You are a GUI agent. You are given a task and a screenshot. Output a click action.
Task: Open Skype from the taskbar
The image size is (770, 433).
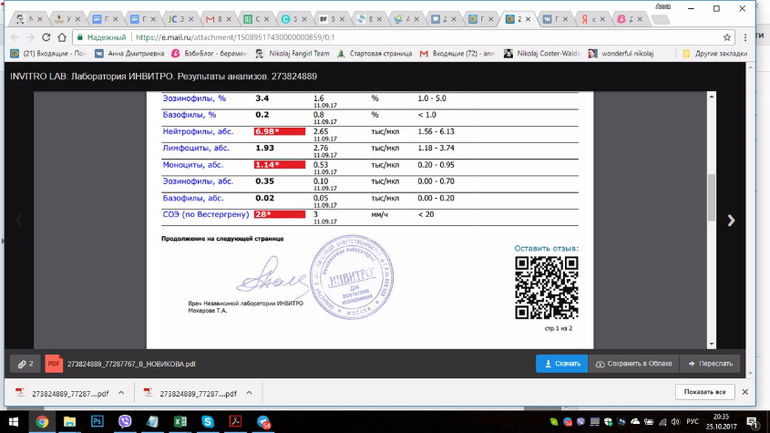click(208, 422)
